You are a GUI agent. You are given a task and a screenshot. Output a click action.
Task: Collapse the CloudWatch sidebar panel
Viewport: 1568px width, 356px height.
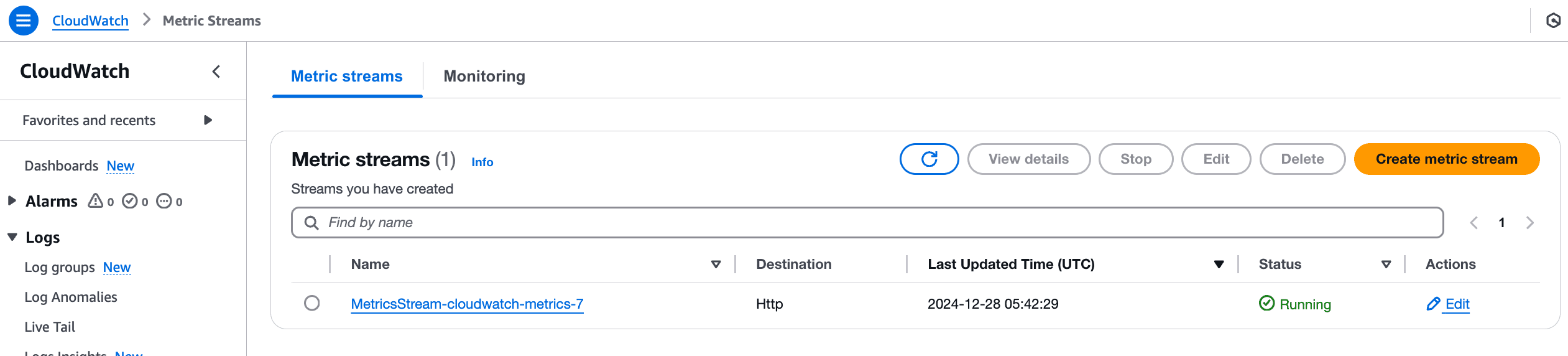pyautogui.click(x=216, y=72)
